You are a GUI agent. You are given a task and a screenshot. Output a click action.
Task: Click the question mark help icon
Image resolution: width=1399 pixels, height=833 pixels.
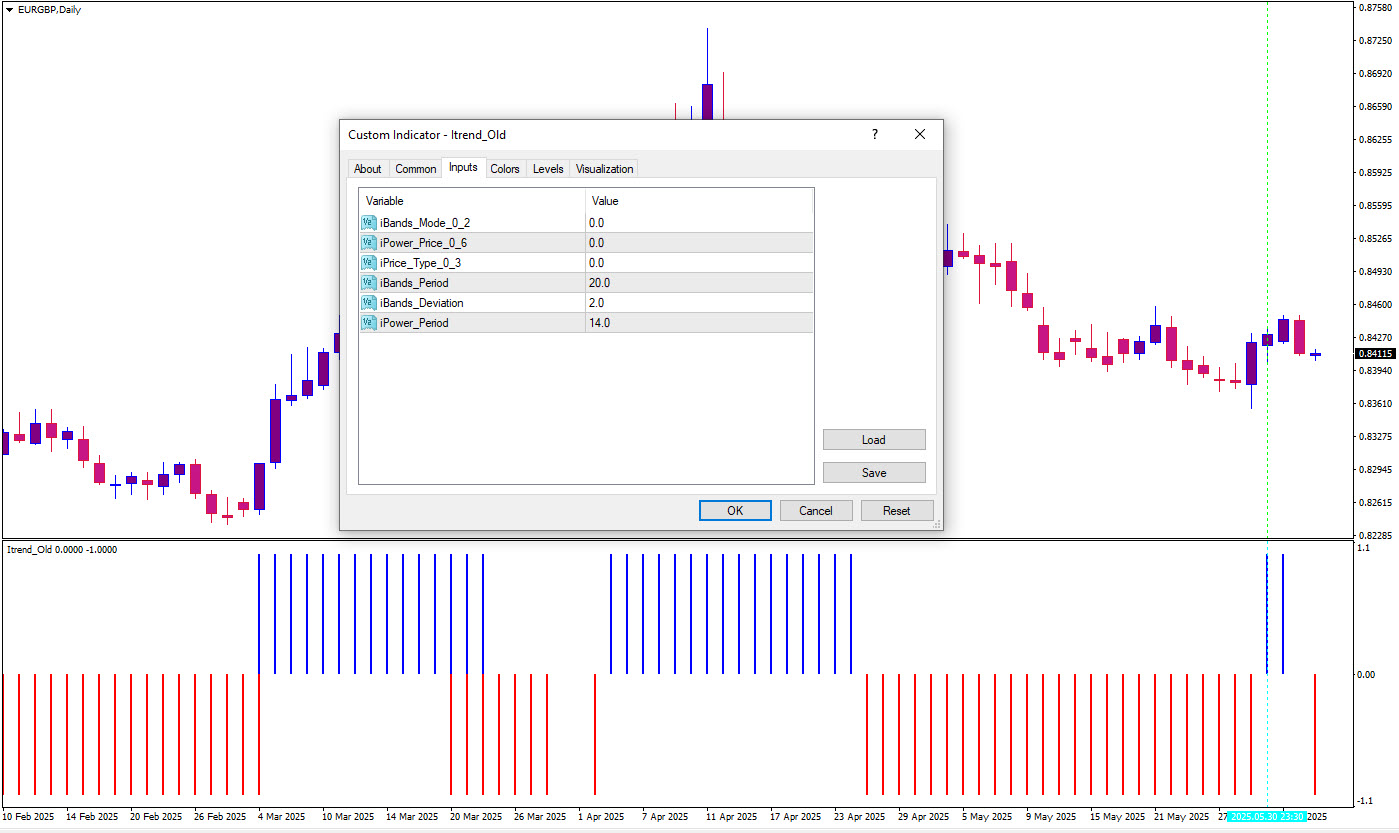[875, 134]
